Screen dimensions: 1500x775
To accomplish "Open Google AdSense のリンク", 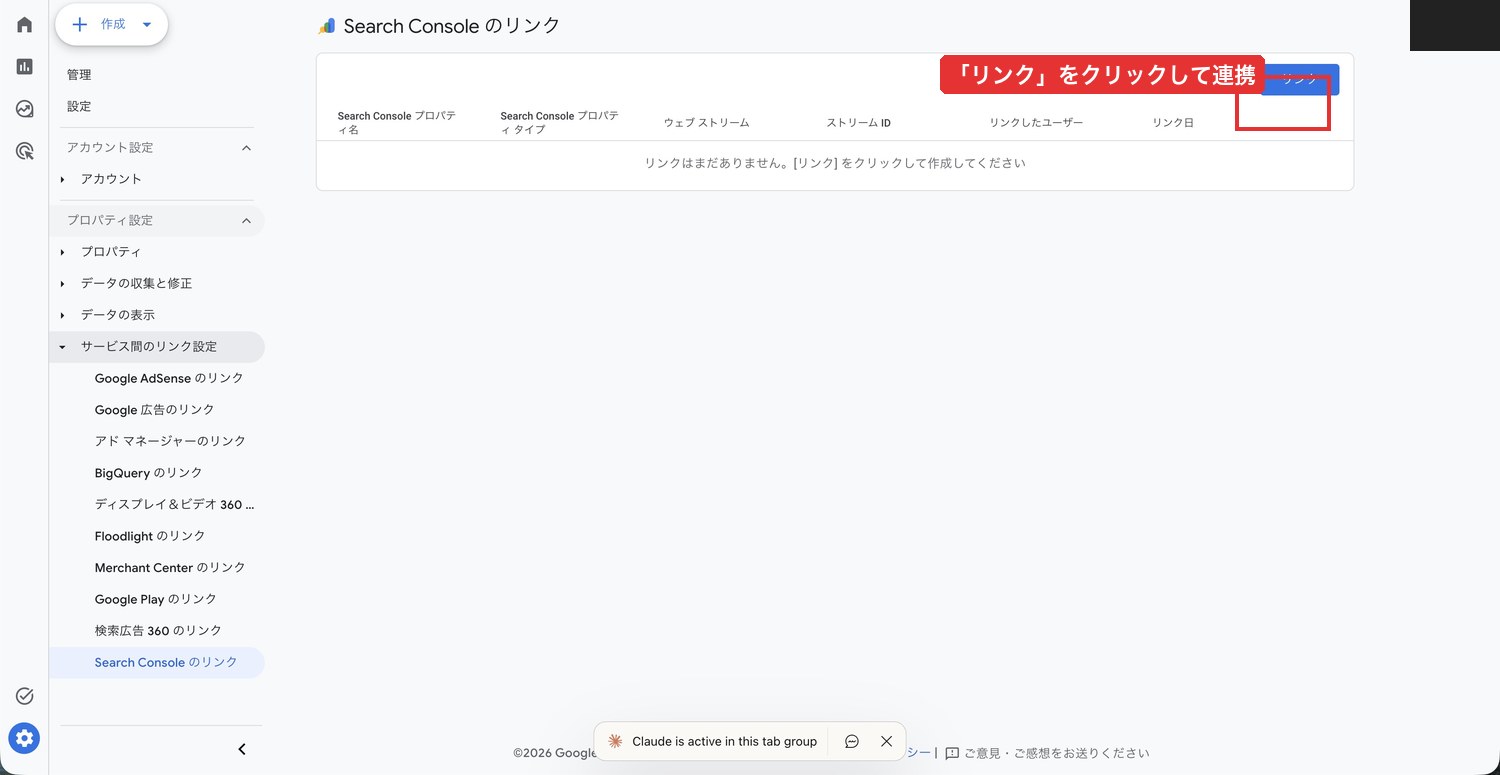I will coord(169,378).
